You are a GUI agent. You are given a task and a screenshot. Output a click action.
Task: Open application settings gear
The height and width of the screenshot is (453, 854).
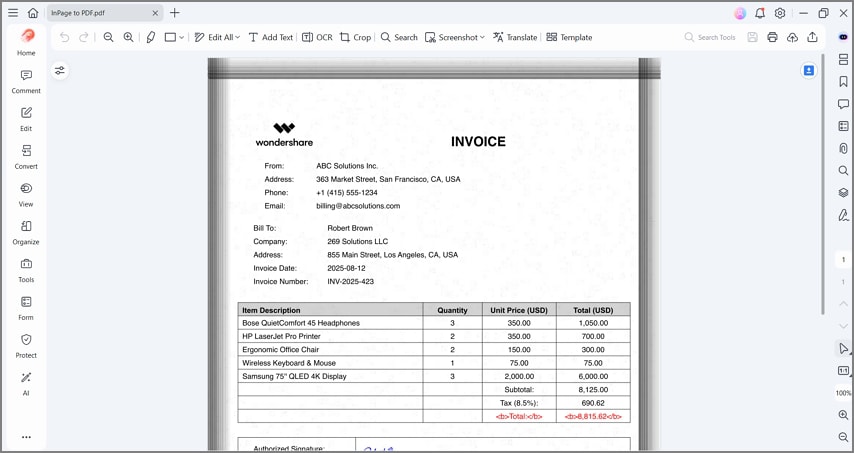pos(780,13)
